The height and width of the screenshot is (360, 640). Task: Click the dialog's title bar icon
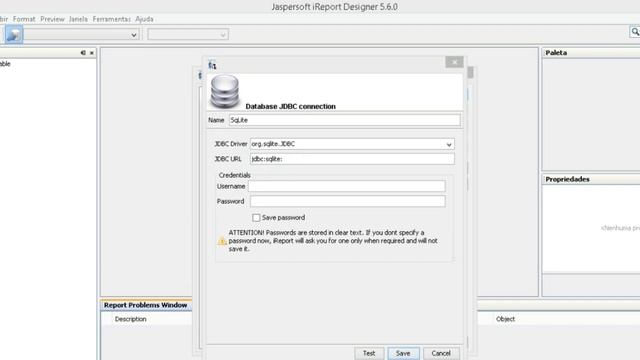click(212, 65)
